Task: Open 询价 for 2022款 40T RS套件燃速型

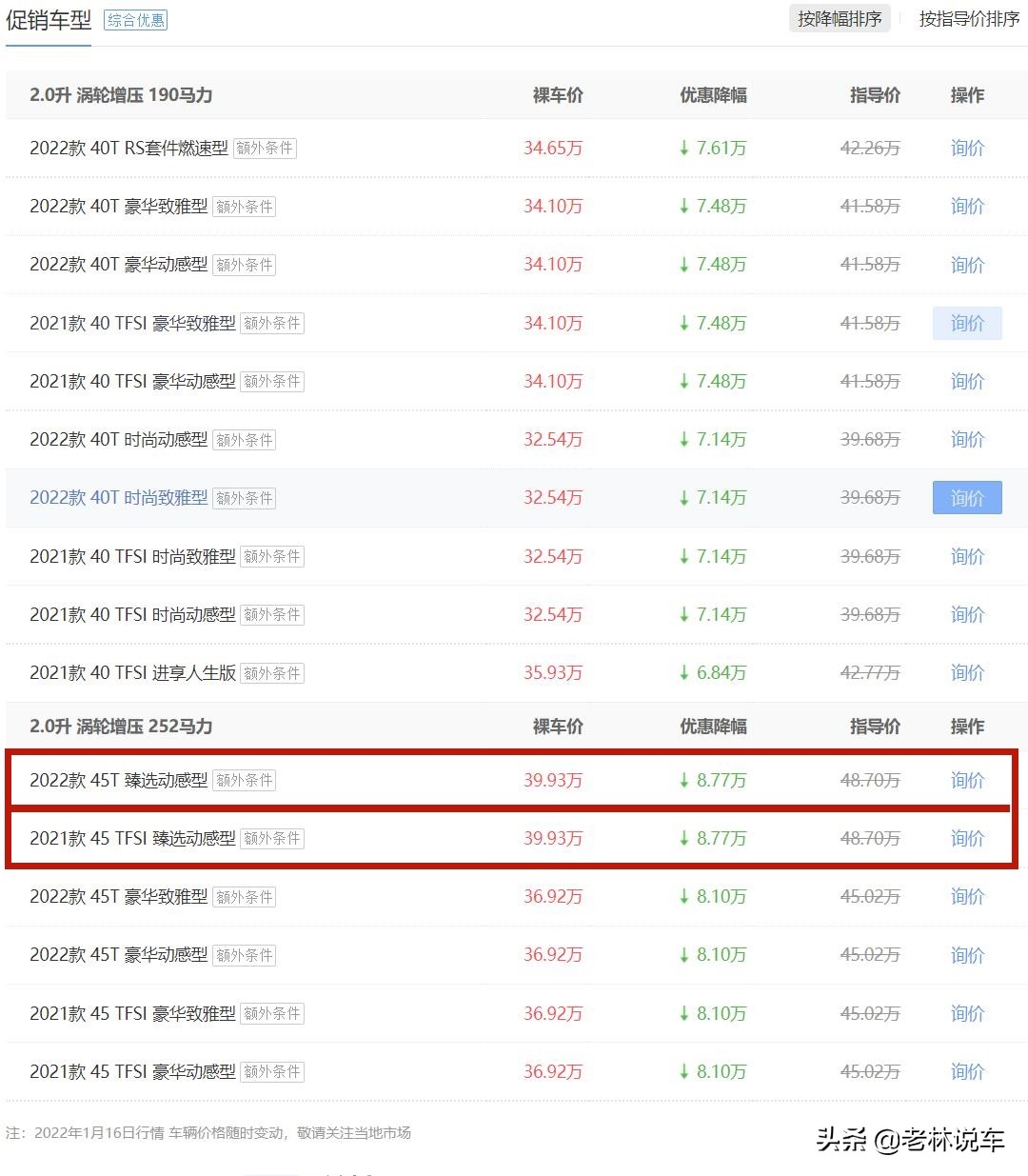Action: [x=967, y=149]
